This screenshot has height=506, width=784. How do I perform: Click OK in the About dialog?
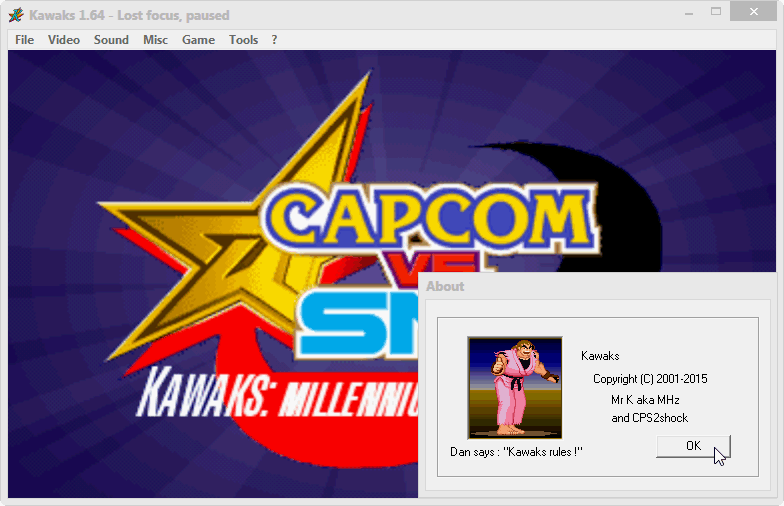[x=693, y=446]
